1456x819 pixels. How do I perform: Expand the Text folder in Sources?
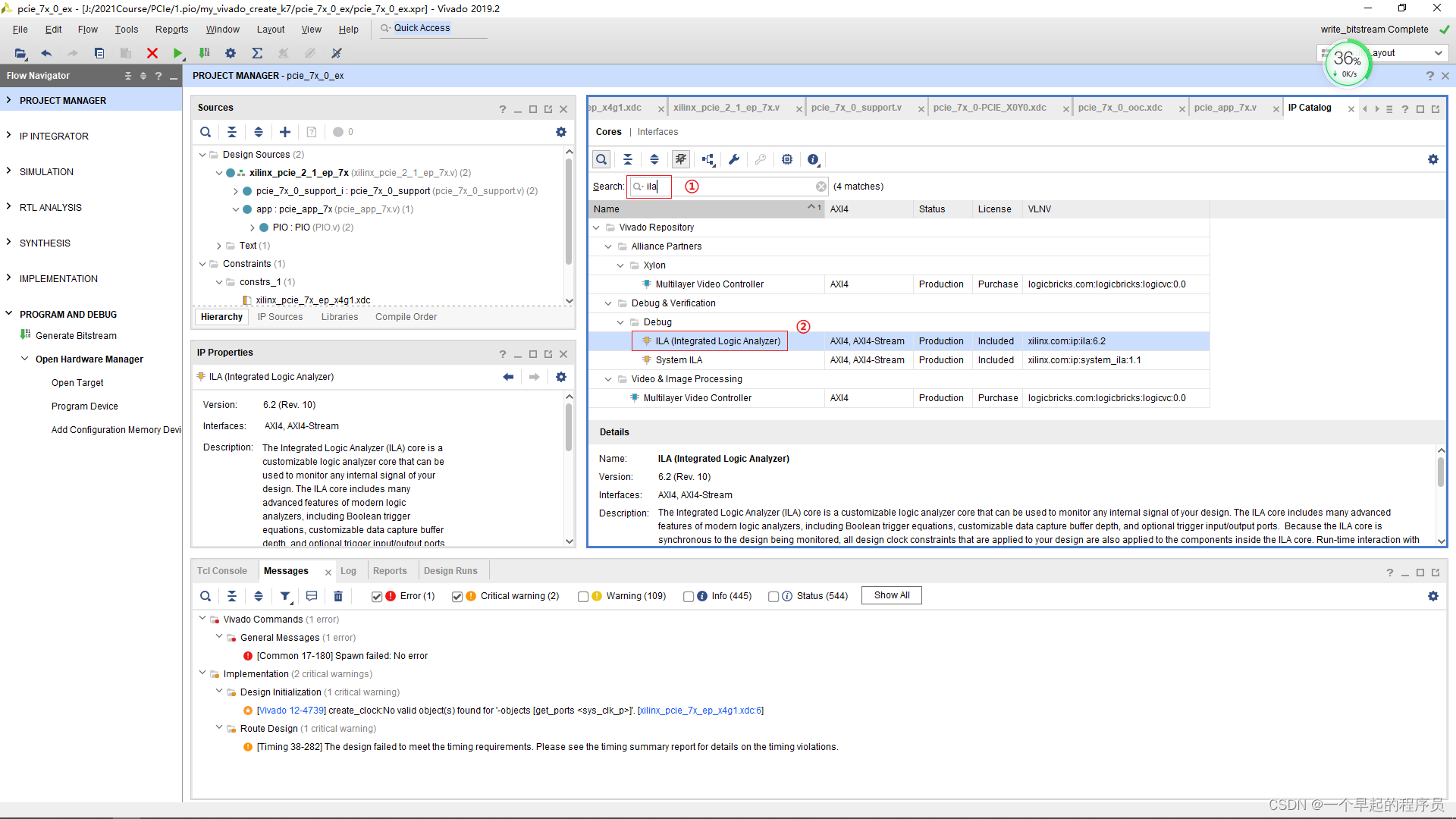coord(219,246)
